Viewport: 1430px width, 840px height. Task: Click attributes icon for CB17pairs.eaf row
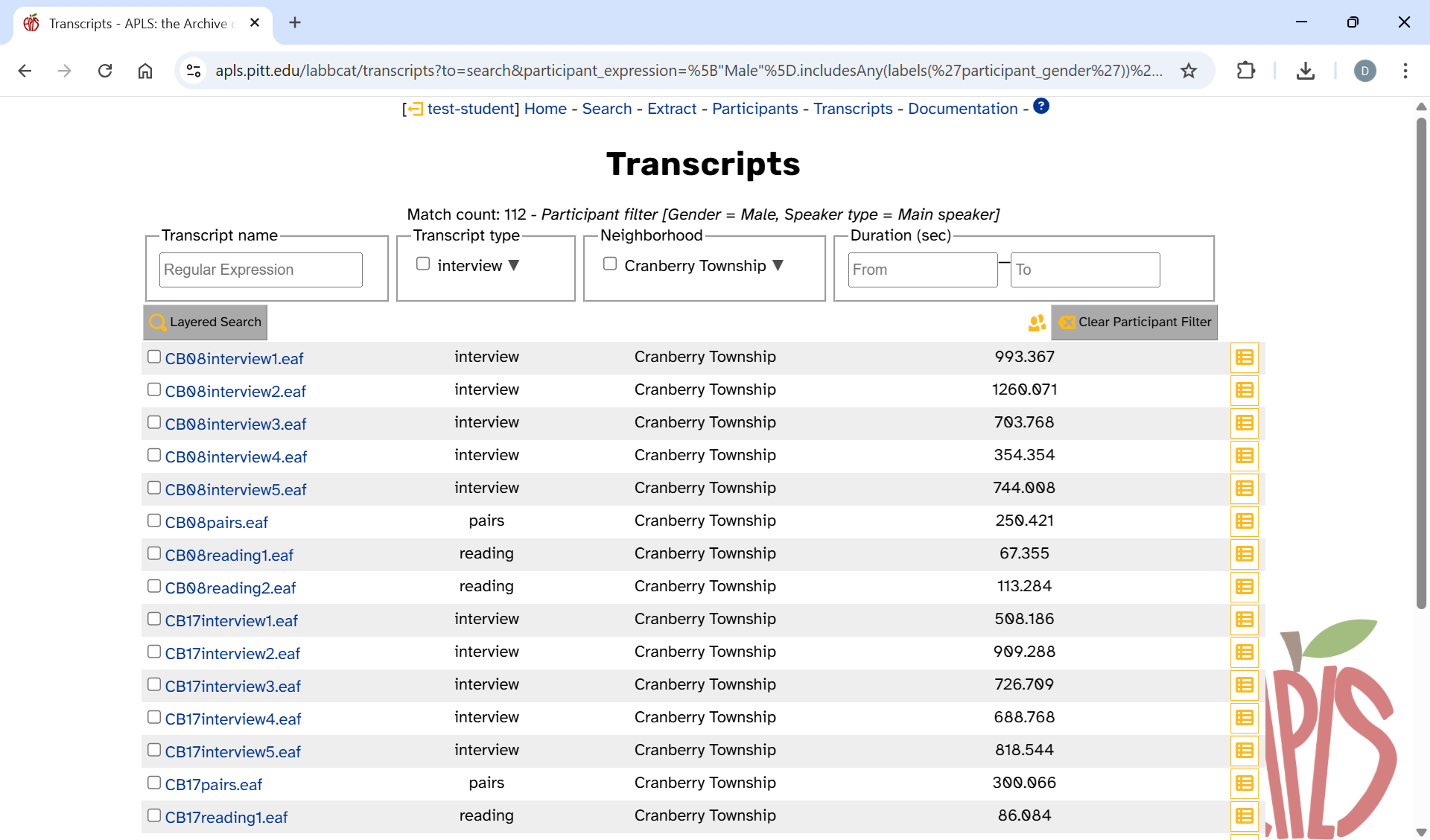[x=1244, y=783]
